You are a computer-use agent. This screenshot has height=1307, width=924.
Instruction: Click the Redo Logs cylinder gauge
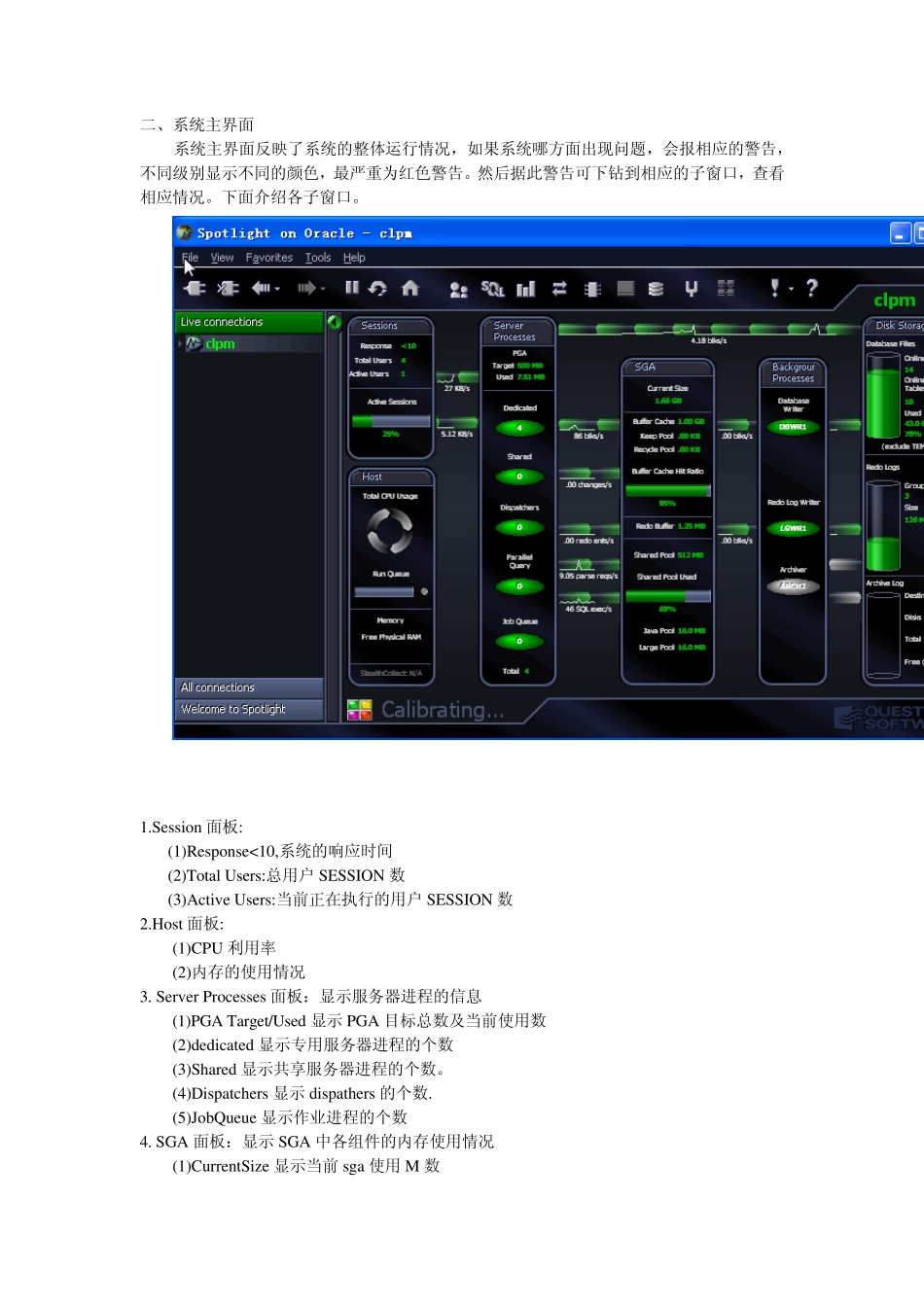(883, 525)
